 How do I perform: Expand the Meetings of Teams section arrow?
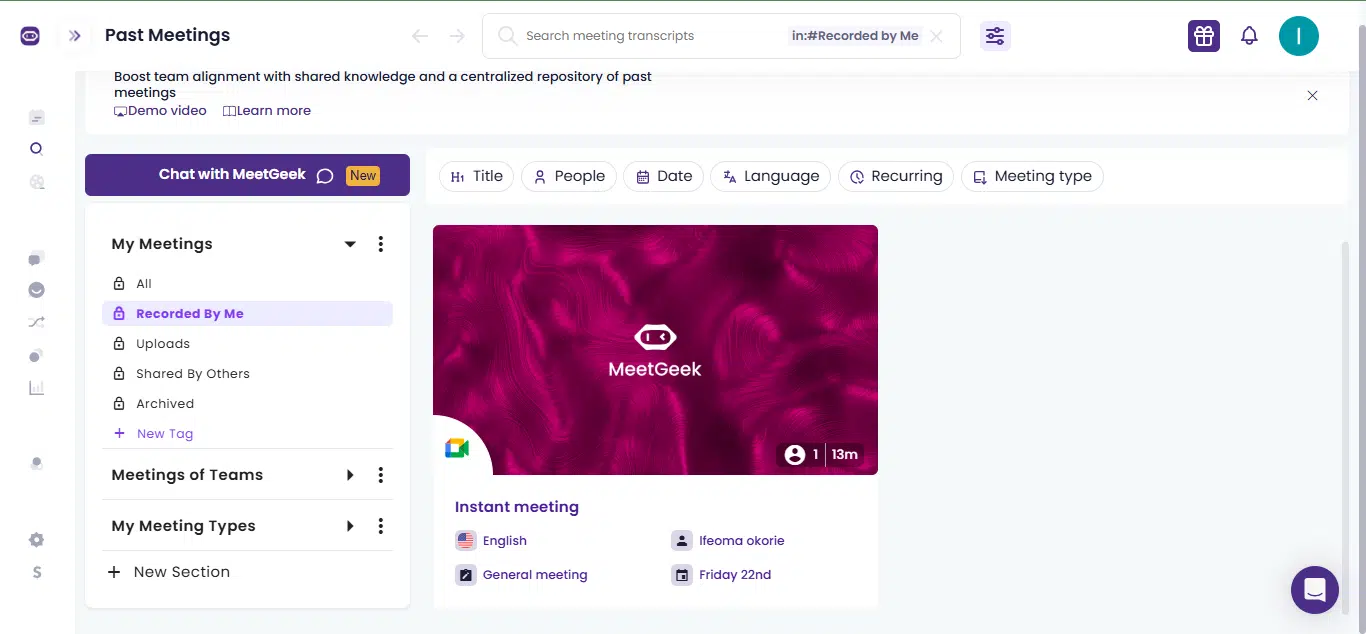click(x=350, y=475)
